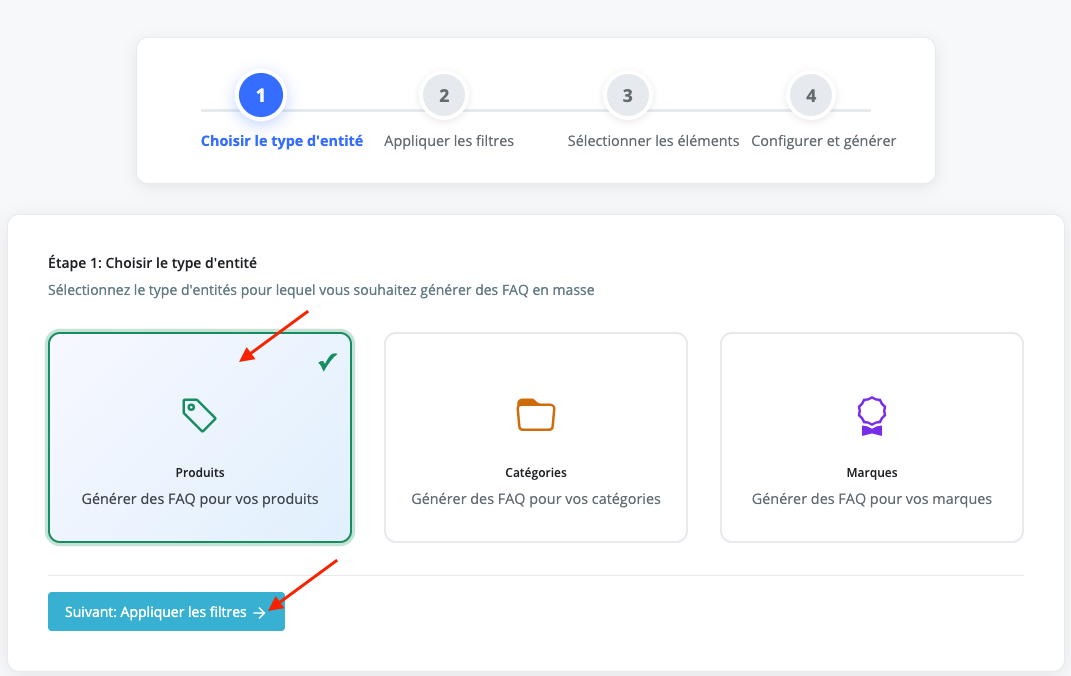Viewport: 1071px width, 676px height.
Task: Select the "Configurer et générer" step label
Action: 823,141
